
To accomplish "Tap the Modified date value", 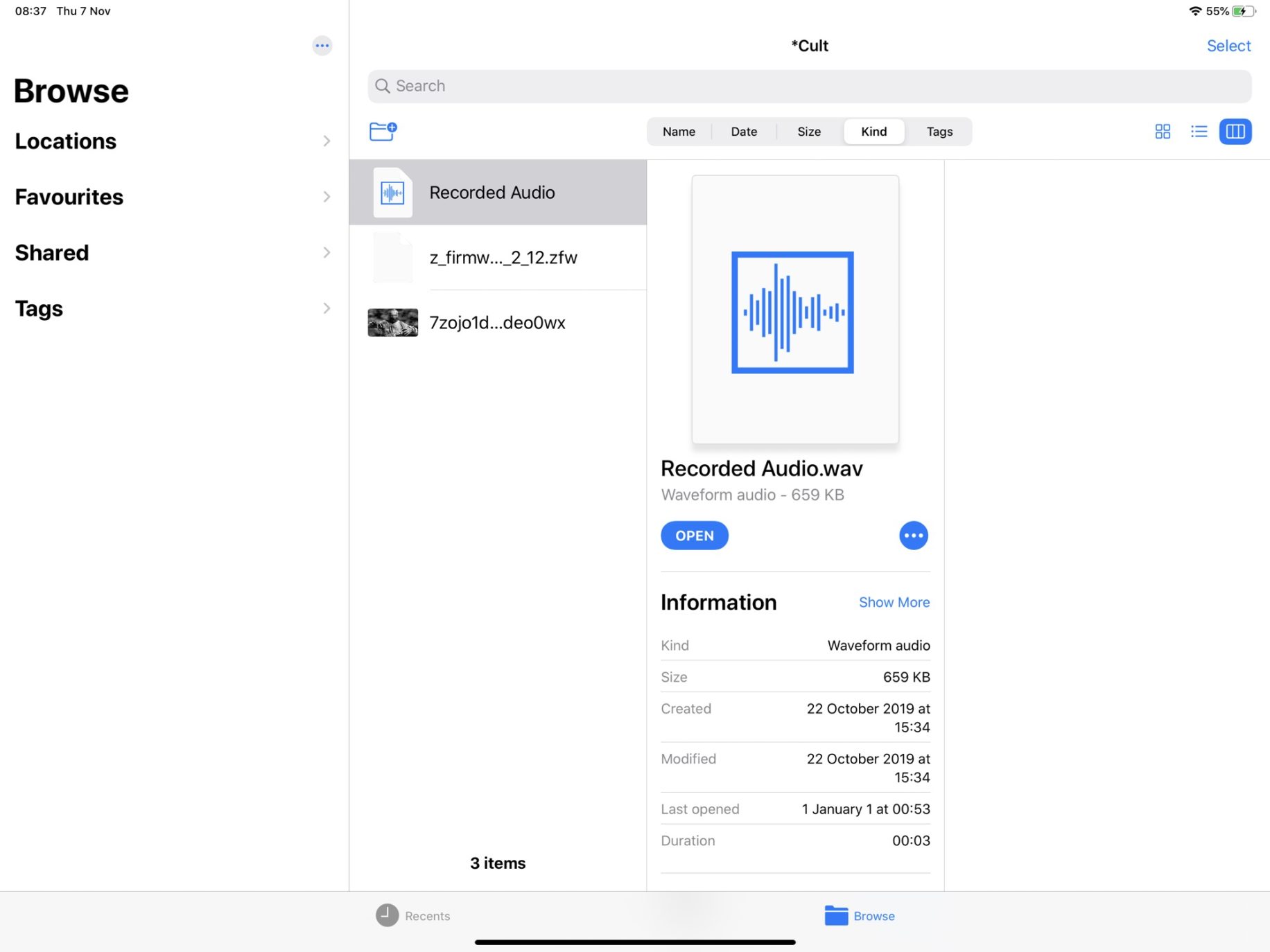I will coord(868,768).
